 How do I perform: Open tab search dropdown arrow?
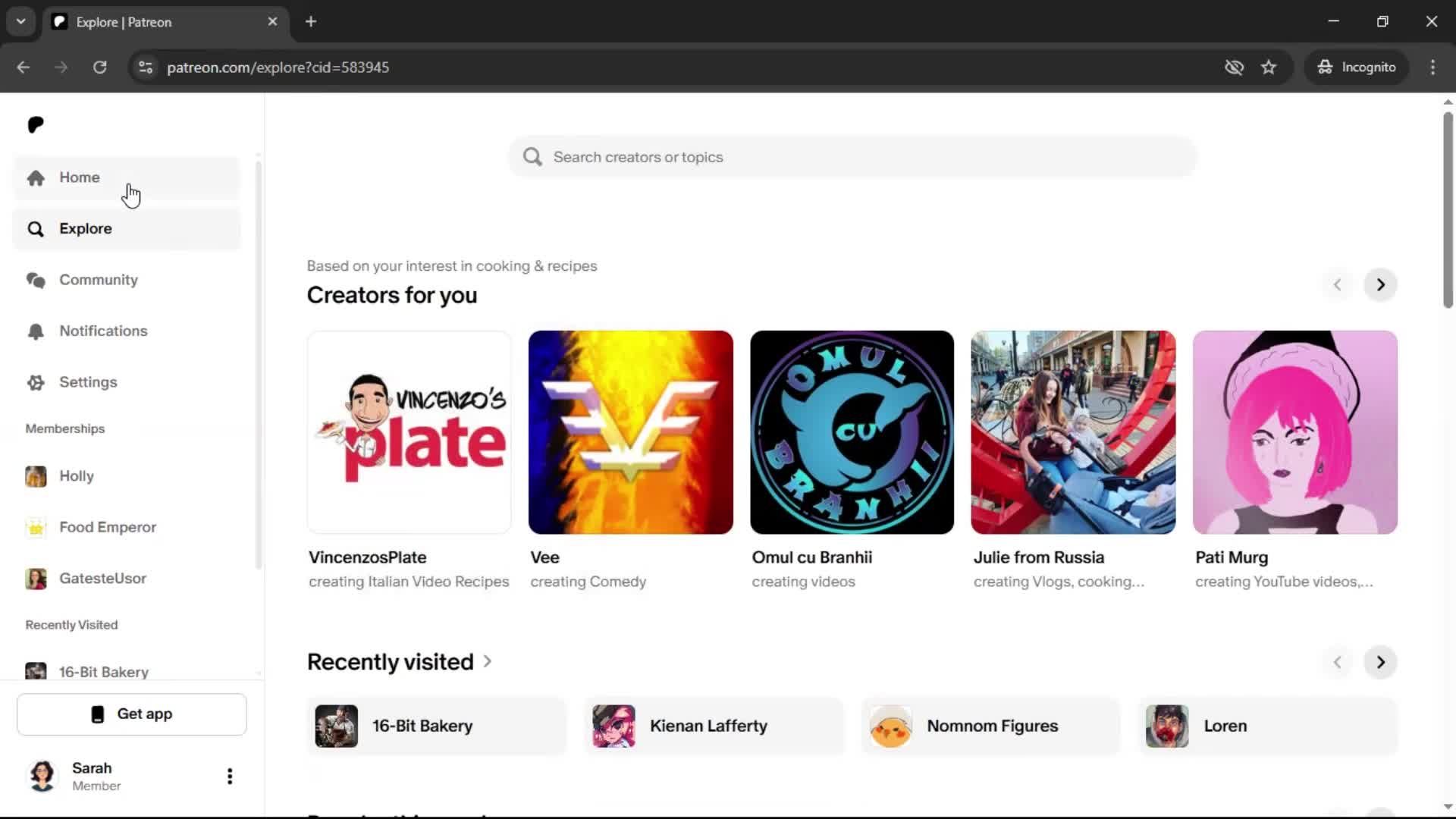tap(21, 22)
